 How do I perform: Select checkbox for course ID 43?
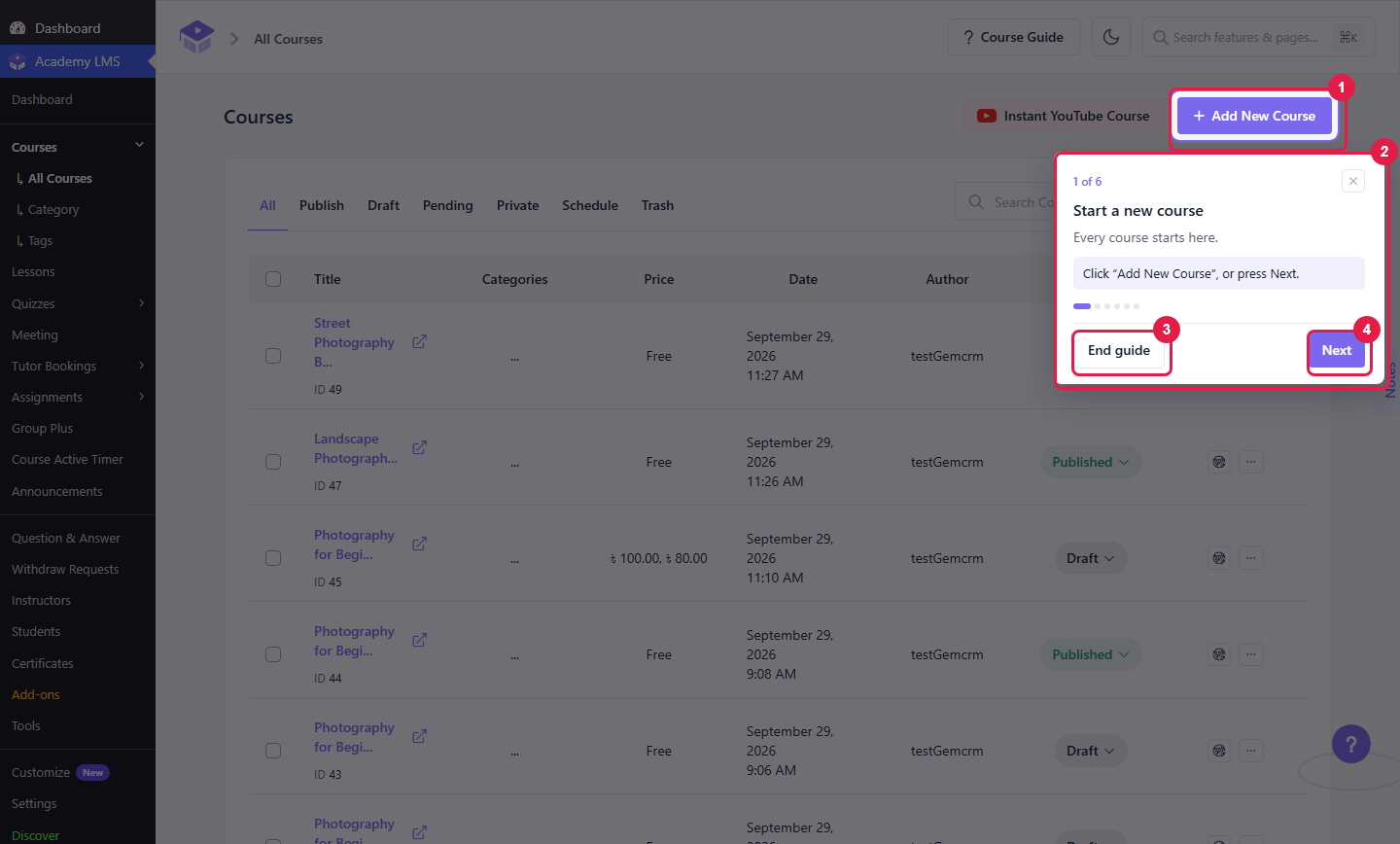pyautogui.click(x=273, y=751)
